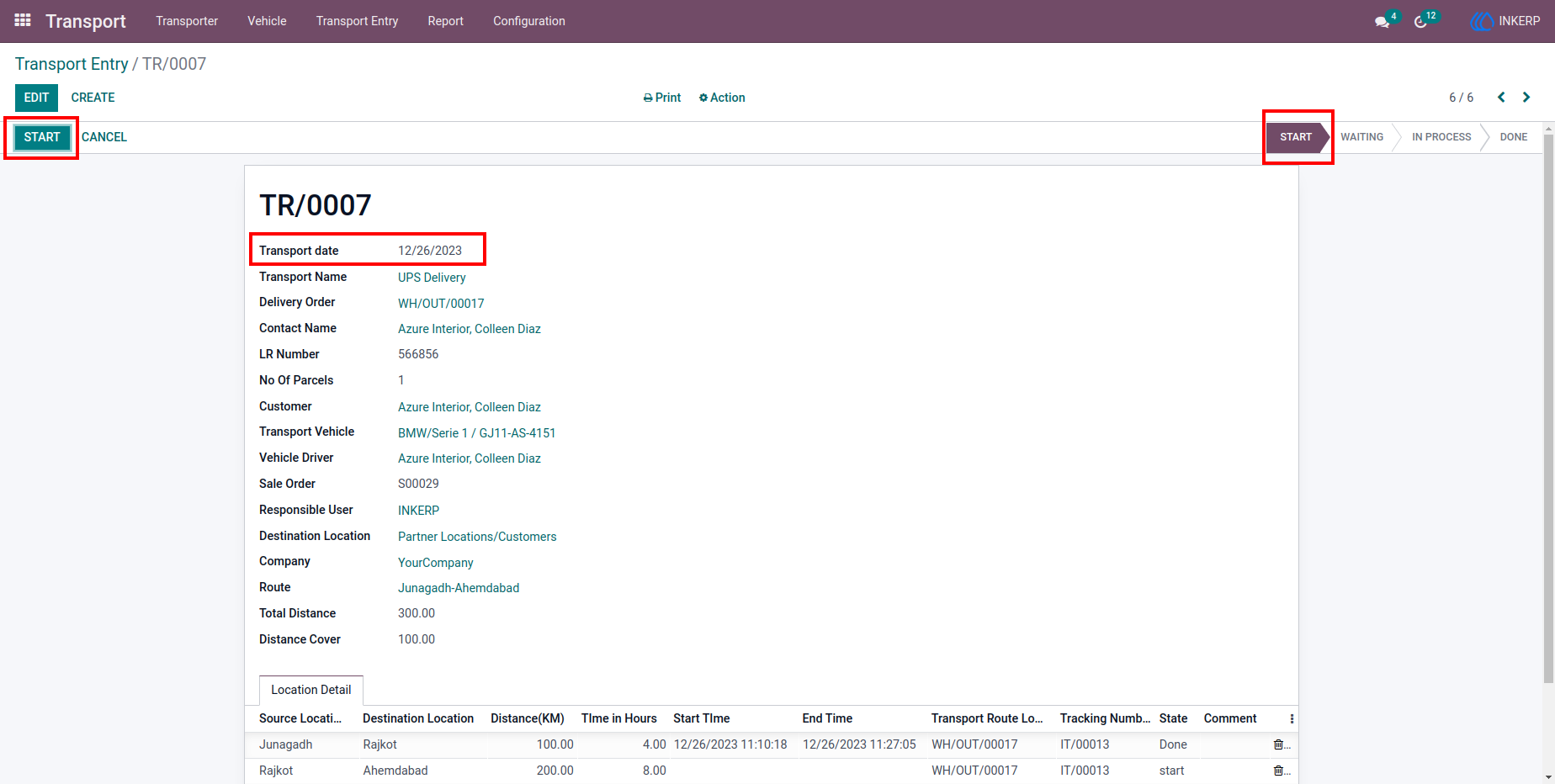Click the Done state in Junagadh row

[x=1173, y=744]
